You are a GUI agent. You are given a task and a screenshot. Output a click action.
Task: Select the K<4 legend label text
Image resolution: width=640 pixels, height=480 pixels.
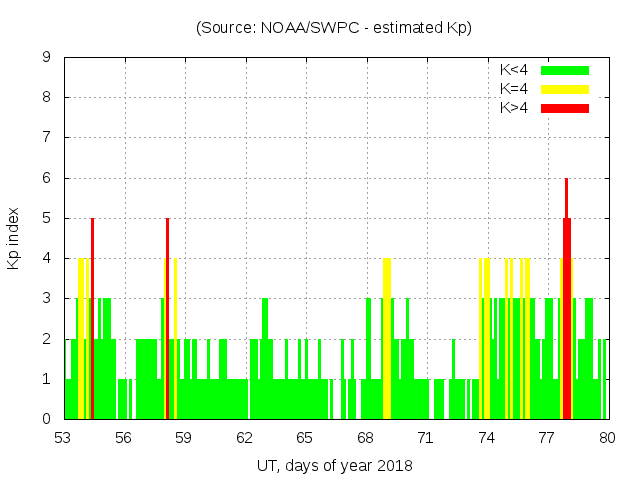(513, 70)
